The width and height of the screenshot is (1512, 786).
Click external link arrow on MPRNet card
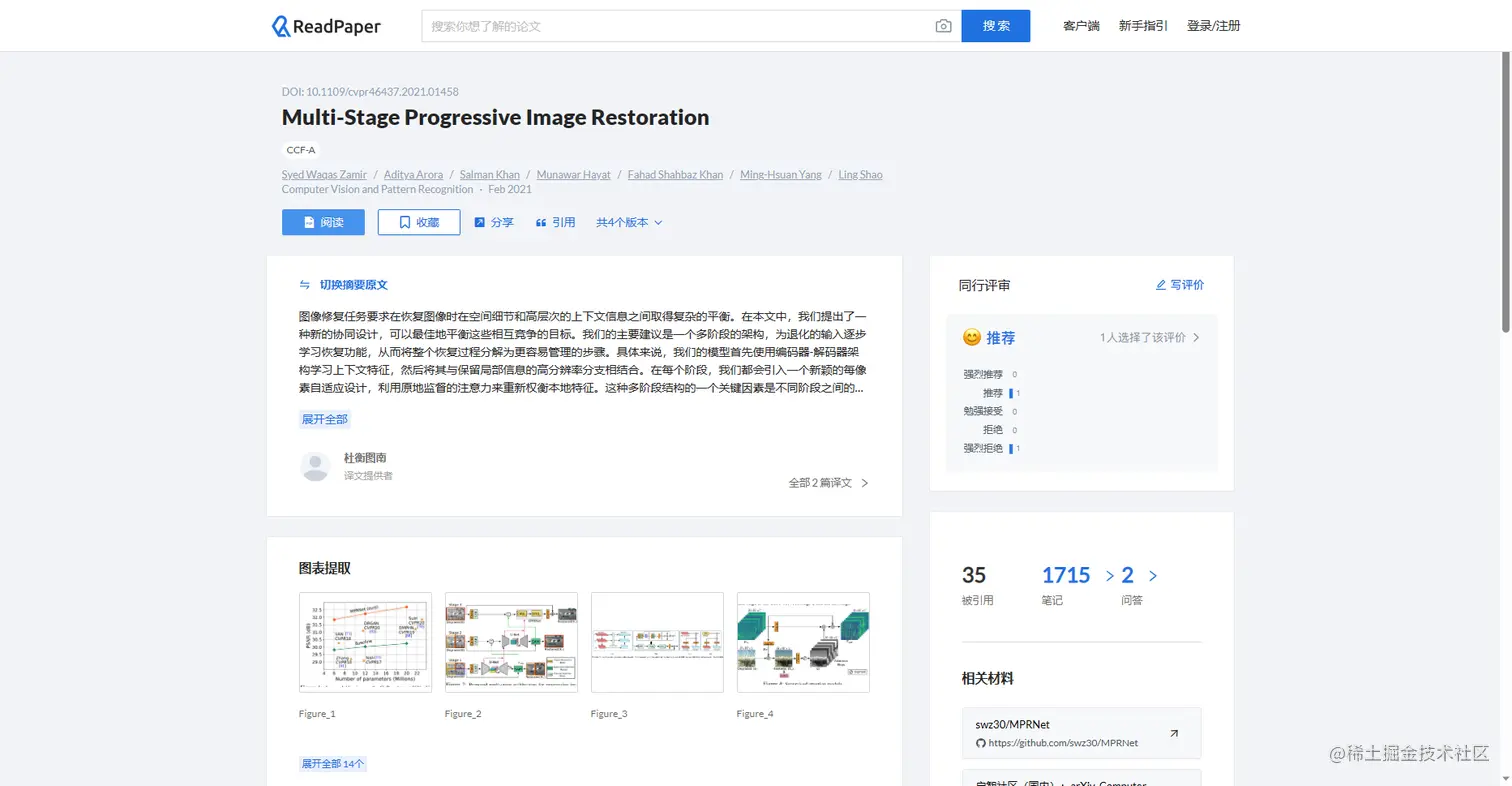(1174, 733)
